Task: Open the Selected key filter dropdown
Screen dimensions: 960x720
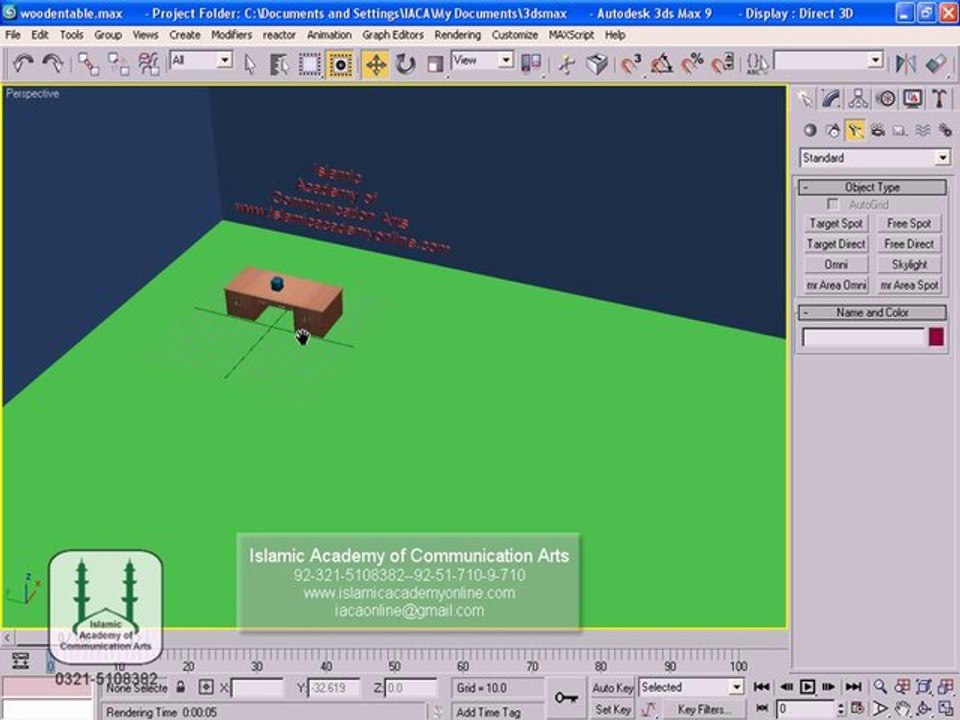Action: pyautogui.click(x=691, y=688)
